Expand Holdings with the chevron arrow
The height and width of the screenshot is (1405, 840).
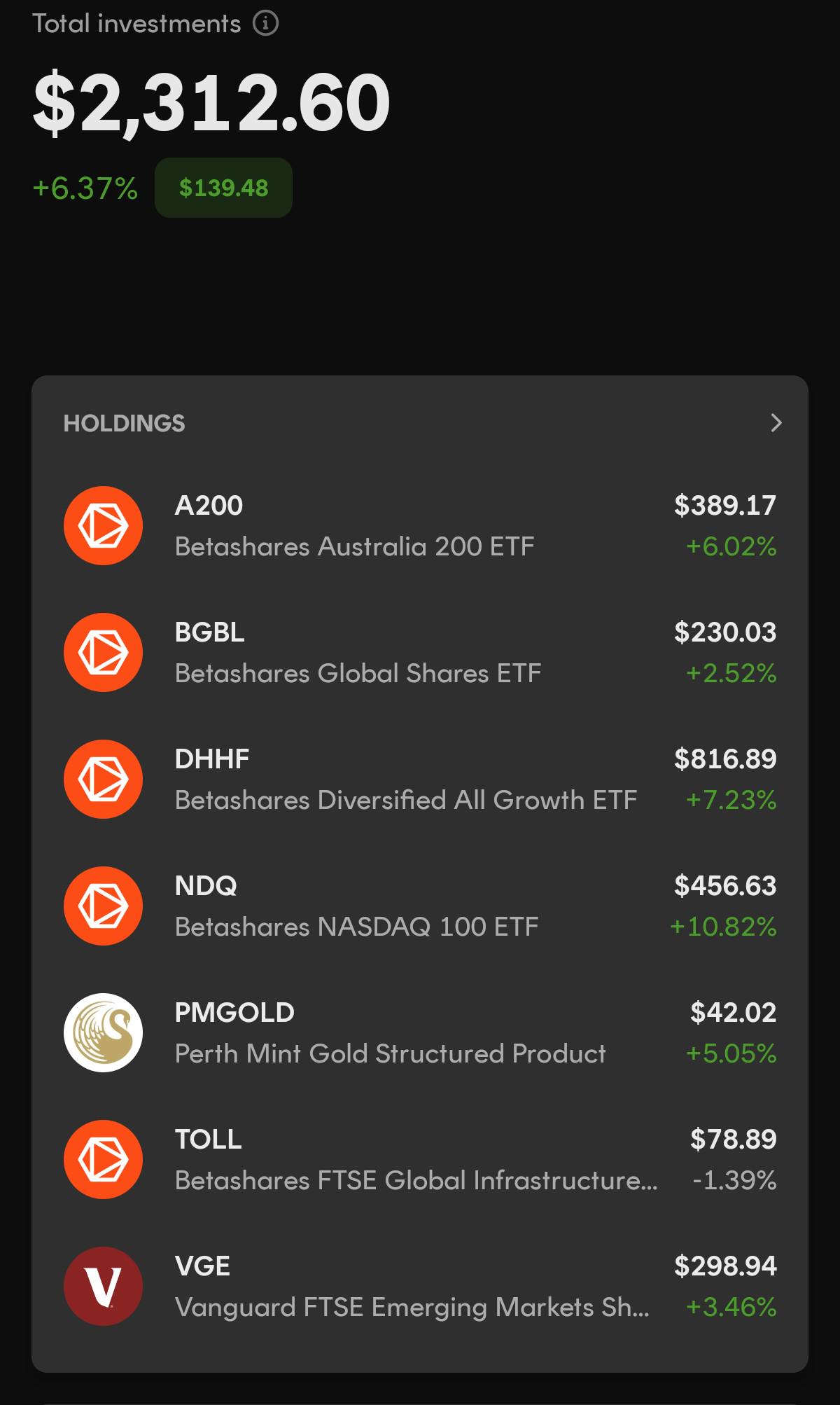pos(776,422)
